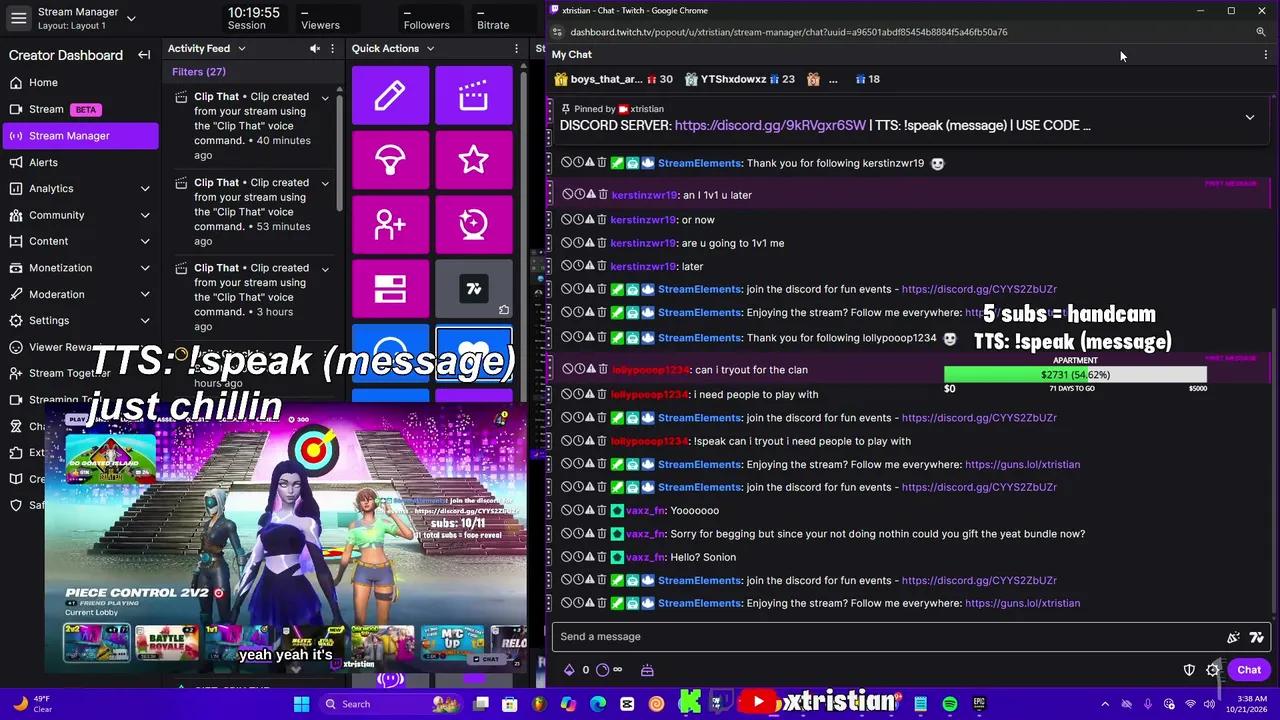Open Quick Actions options menu
1280x720 pixels.
coord(517,48)
